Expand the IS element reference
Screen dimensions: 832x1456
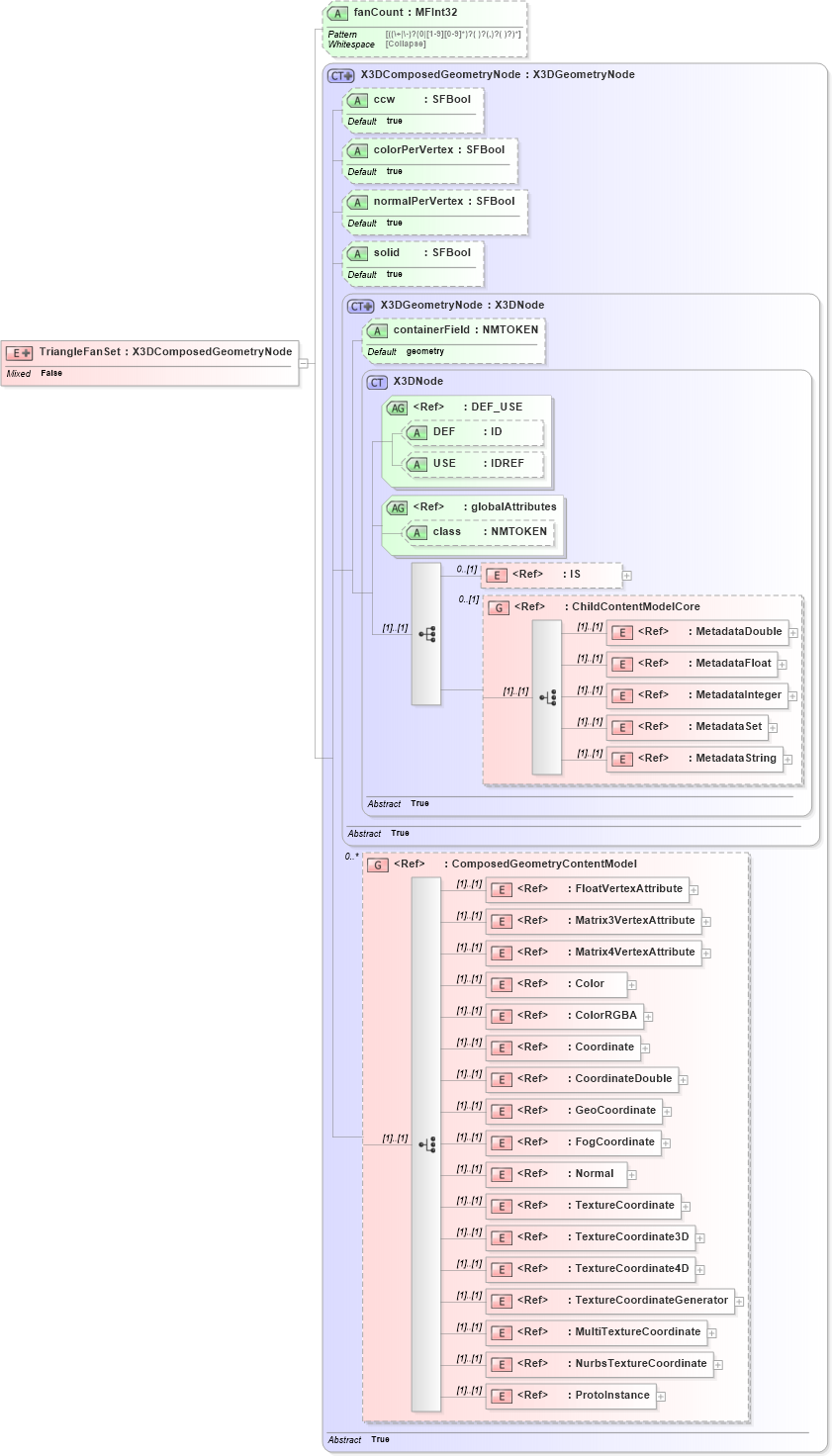click(x=626, y=576)
